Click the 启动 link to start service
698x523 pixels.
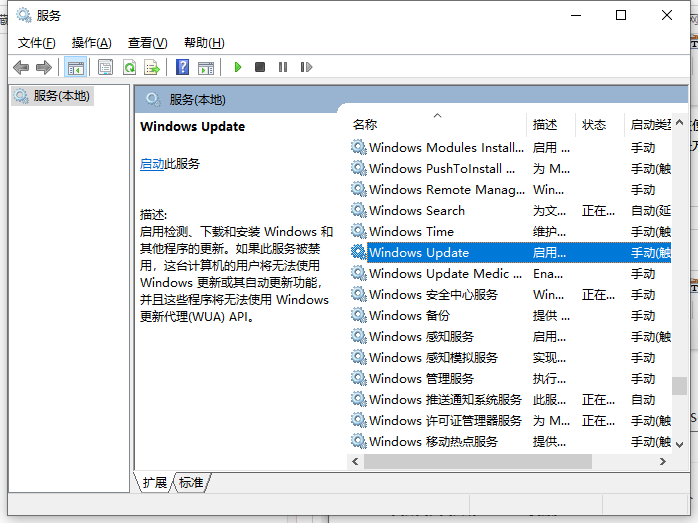tap(152, 163)
